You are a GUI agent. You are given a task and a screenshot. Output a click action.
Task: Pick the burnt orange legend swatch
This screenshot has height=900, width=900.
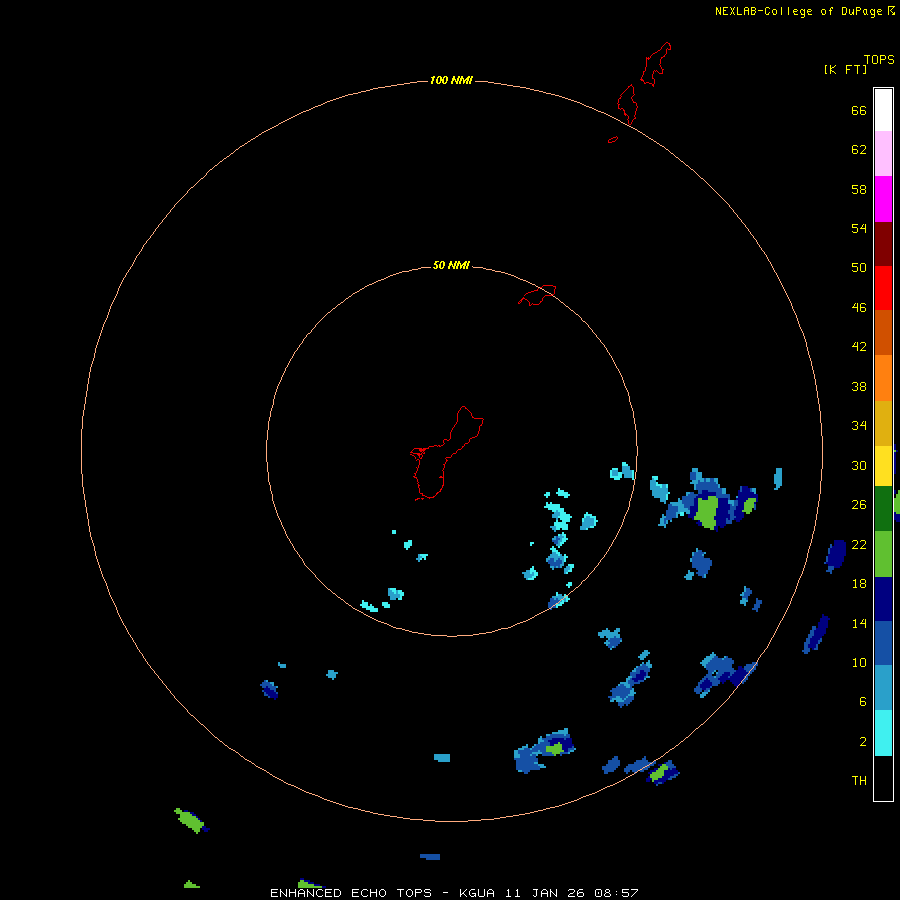pos(883,333)
